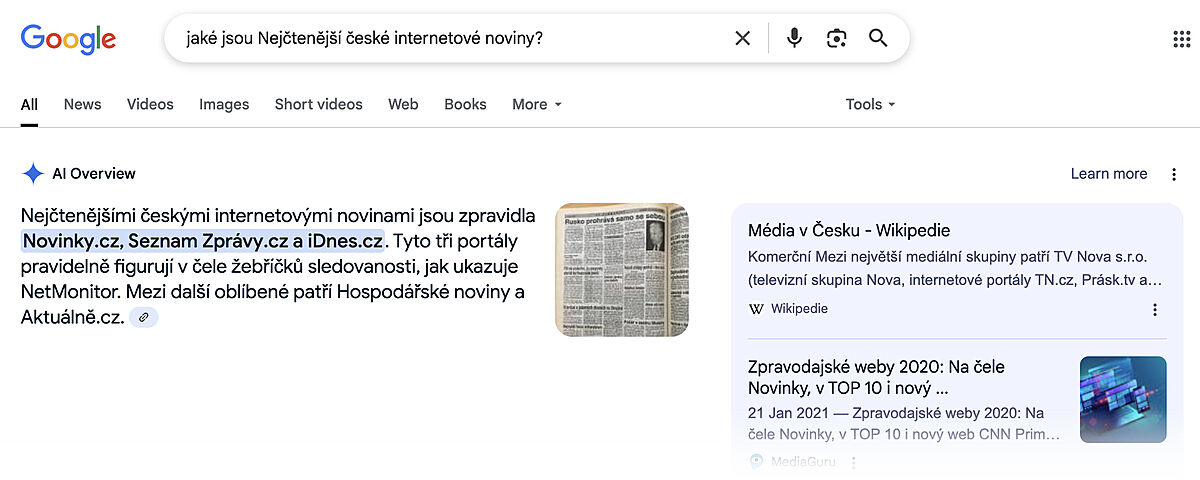
Task: Open Média v Česku Wikipedie source
Action: coord(849,230)
